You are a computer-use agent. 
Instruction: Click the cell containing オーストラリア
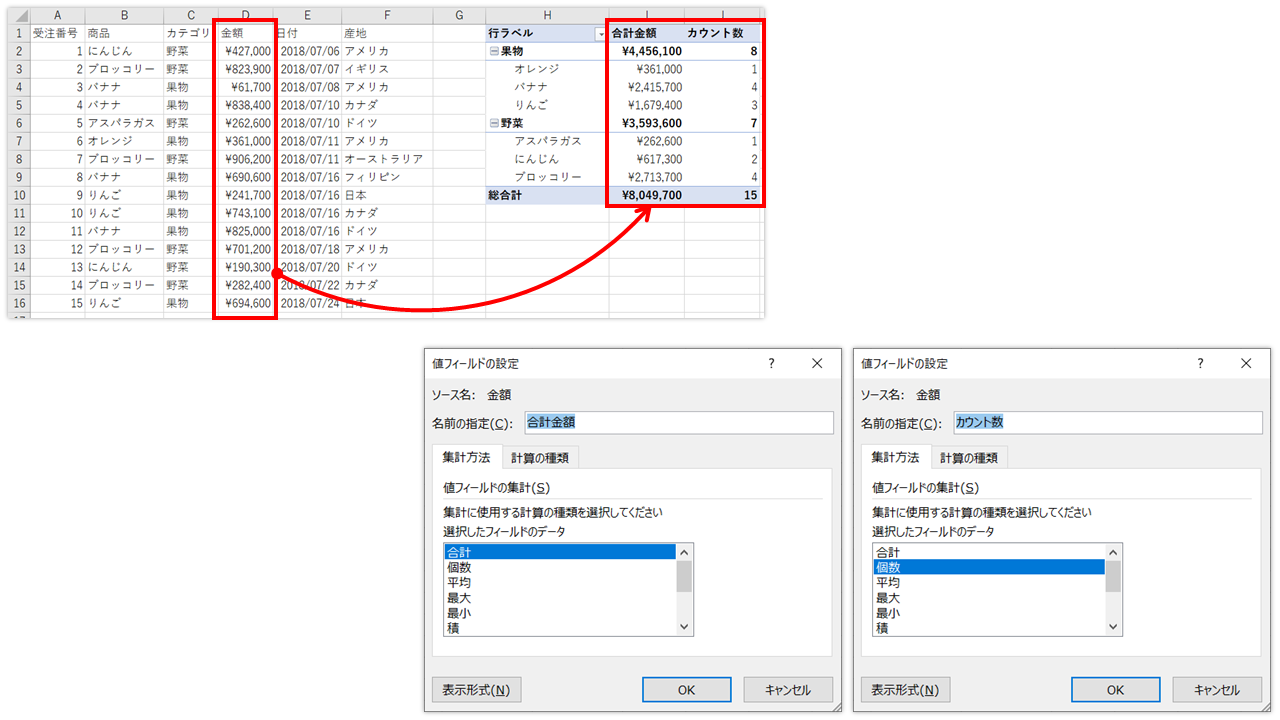point(386,159)
